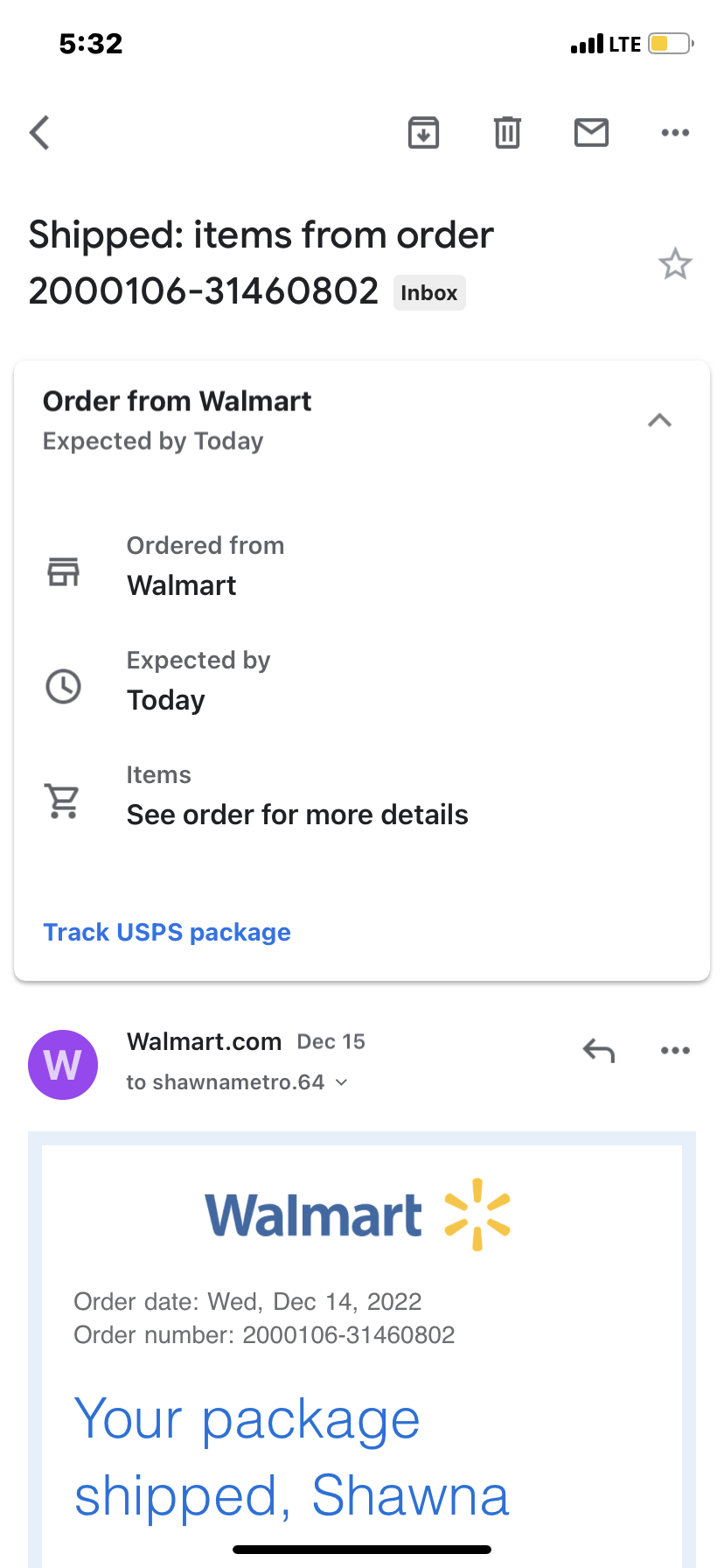
Task: Star this Walmart order email
Action: pyautogui.click(x=675, y=264)
